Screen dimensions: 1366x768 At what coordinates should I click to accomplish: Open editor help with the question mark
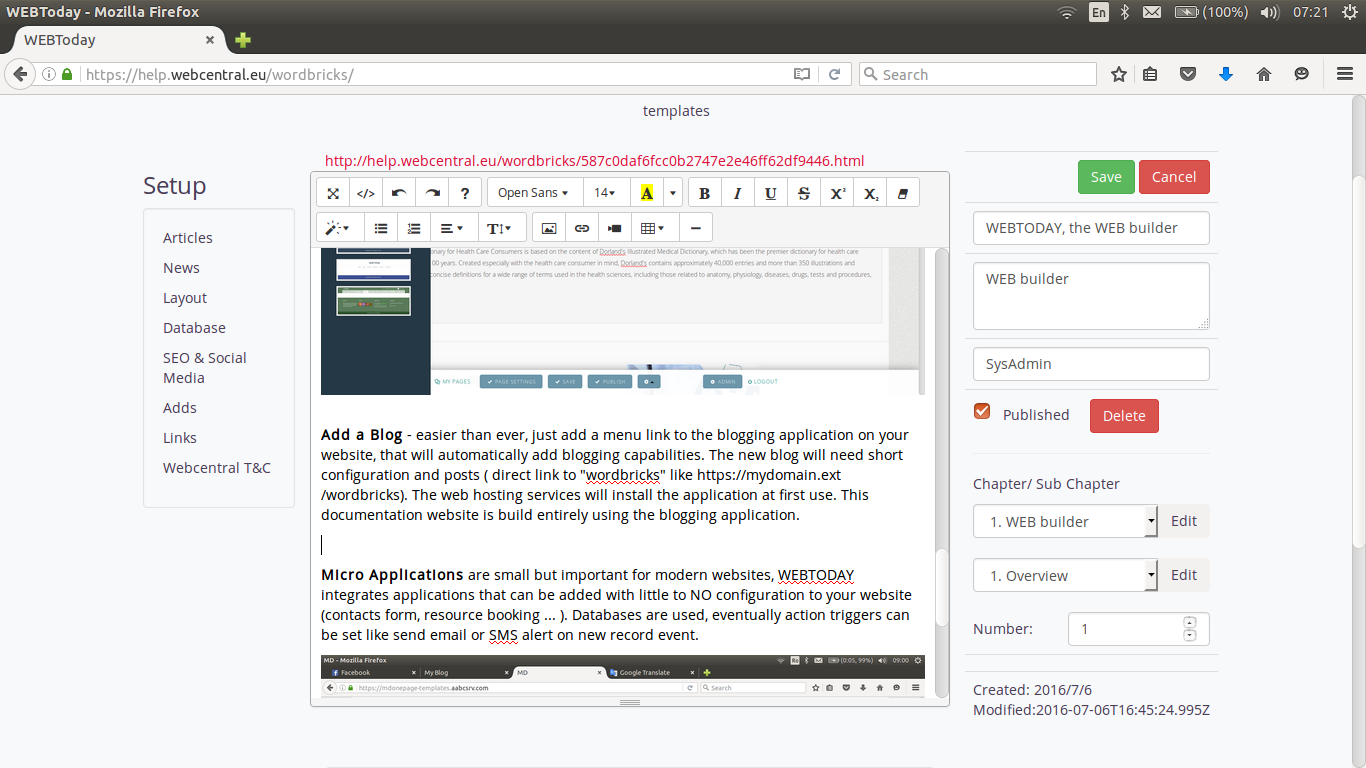point(465,193)
